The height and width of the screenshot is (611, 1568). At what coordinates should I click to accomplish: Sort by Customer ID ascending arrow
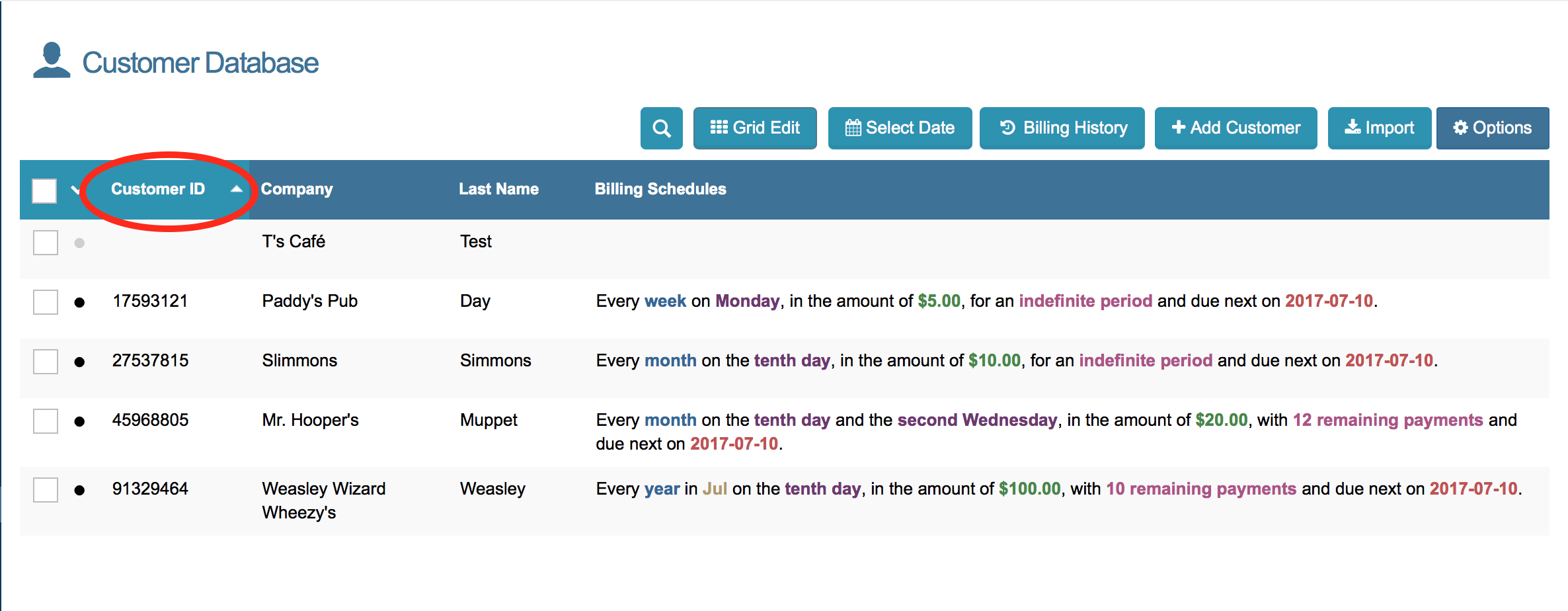(x=236, y=189)
